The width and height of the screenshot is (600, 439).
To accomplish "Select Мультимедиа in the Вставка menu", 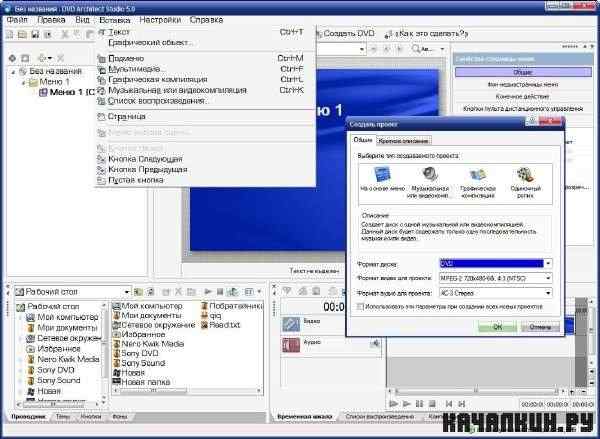I will 206,69.
